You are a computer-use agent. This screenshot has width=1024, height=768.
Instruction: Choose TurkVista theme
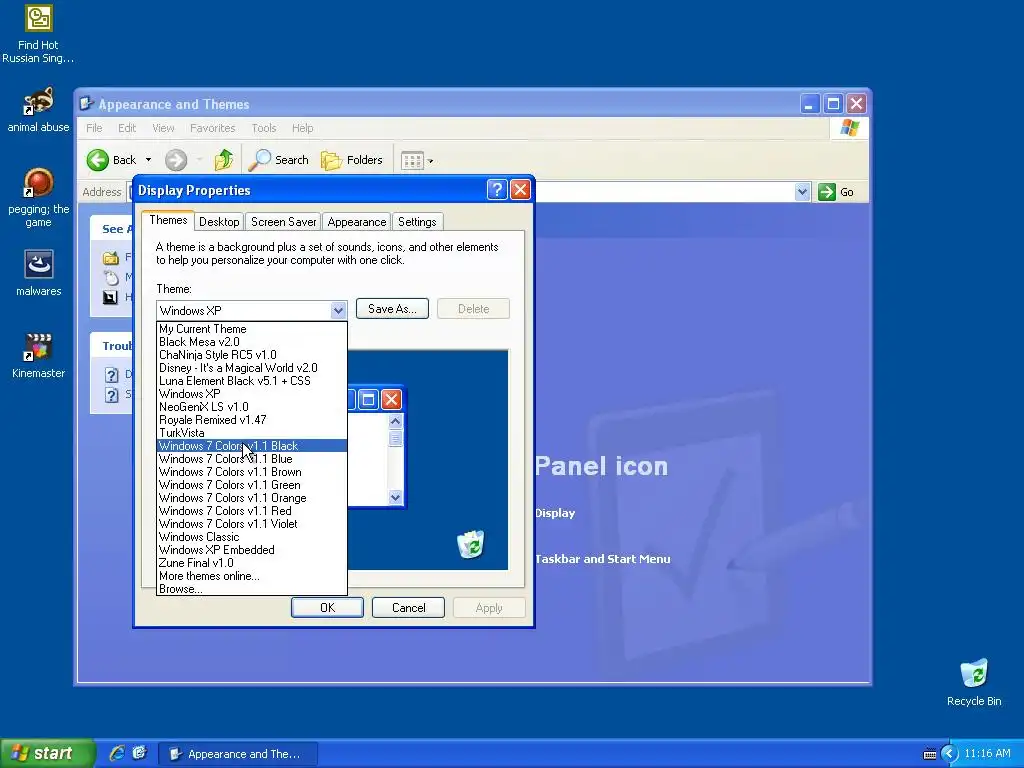pyautogui.click(x=252, y=433)
